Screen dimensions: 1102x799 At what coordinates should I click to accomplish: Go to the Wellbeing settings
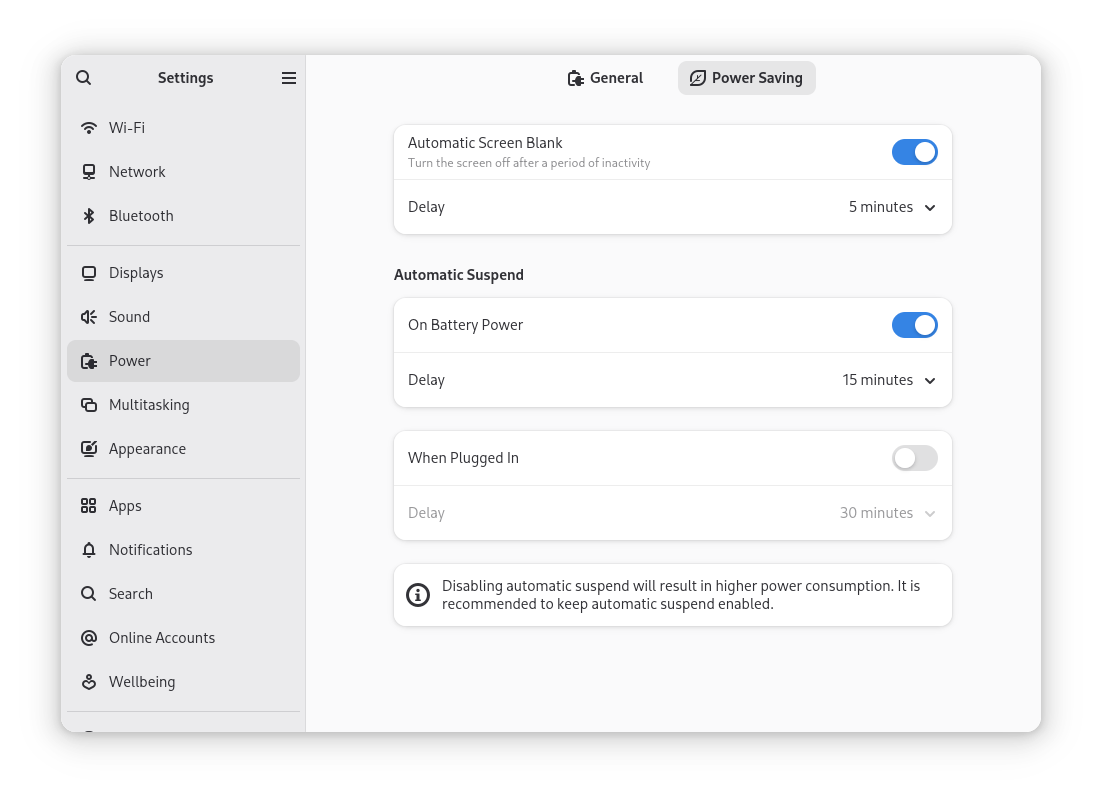pyautogui.click(x=141, y=682)
